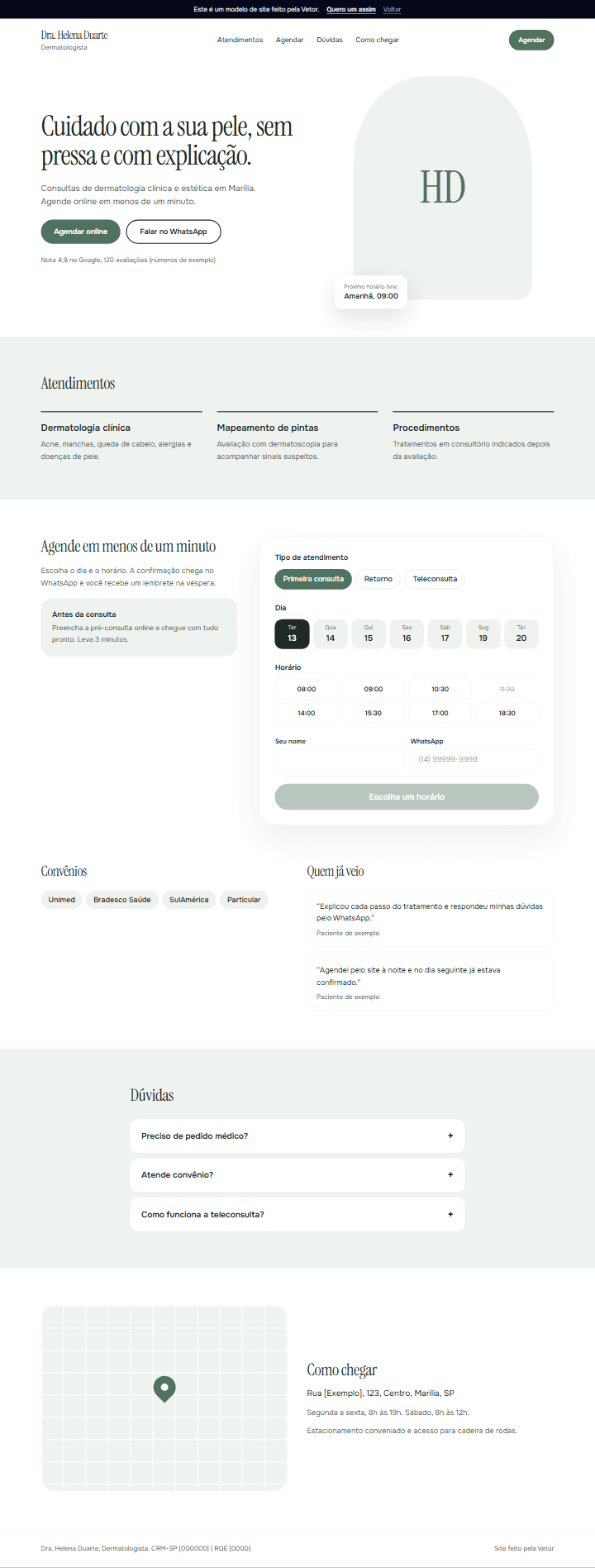The width and height of the screenshot is (595, 1568).
Task: Open Atendimentos in the top navigation
Action: click(x=240, y=40)
